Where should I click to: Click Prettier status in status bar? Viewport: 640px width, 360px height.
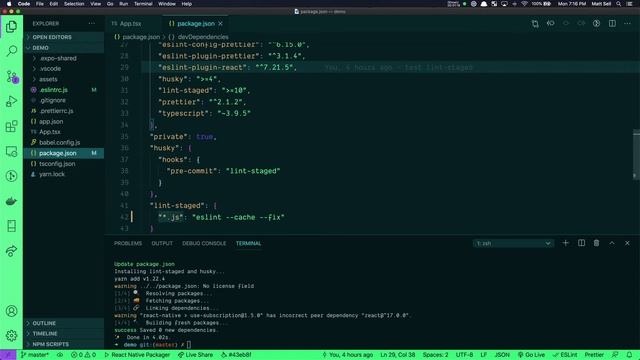click(594, 355)
